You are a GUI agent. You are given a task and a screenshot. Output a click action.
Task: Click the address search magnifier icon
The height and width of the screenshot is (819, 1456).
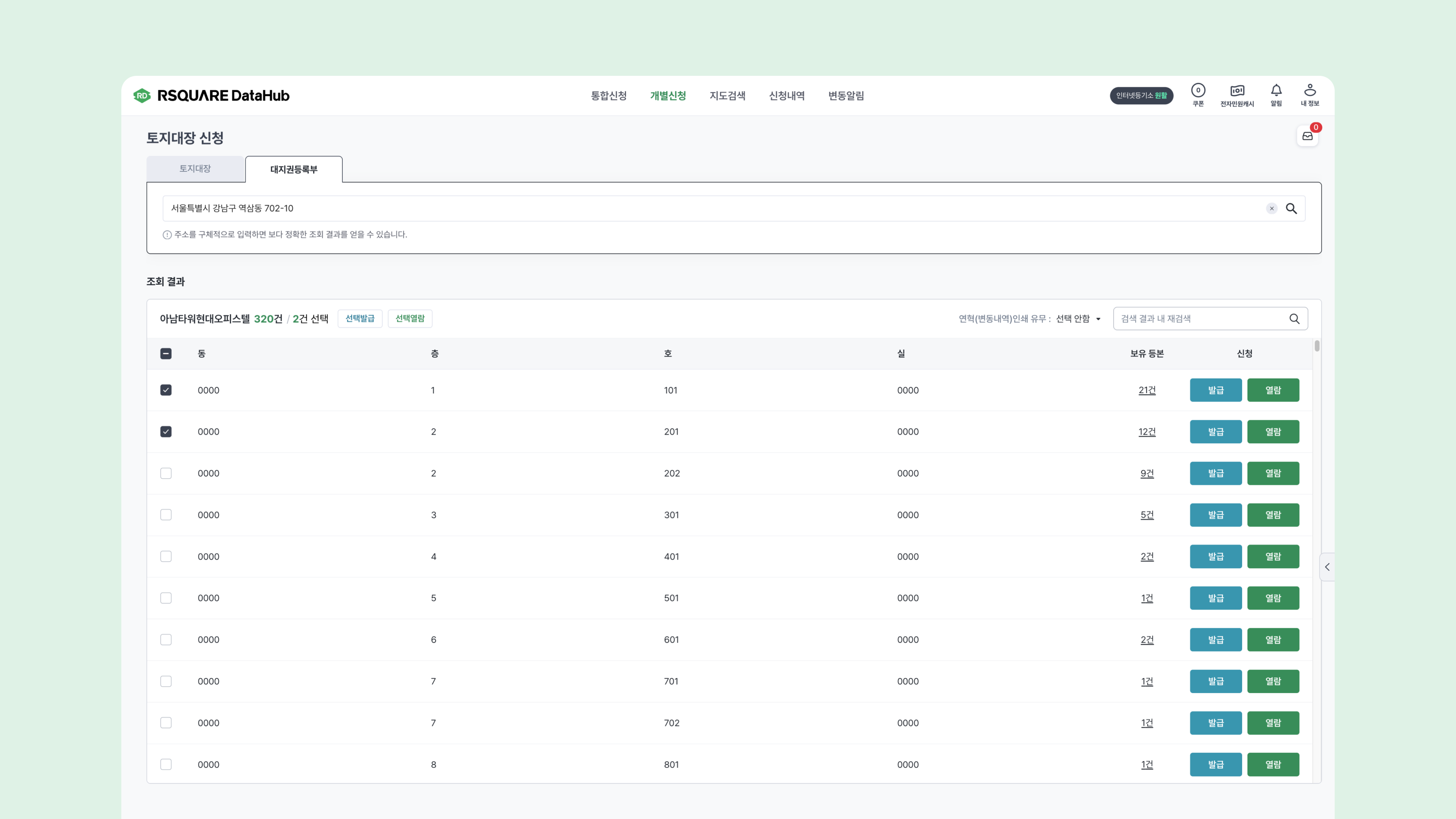(x=1291, y=209)
